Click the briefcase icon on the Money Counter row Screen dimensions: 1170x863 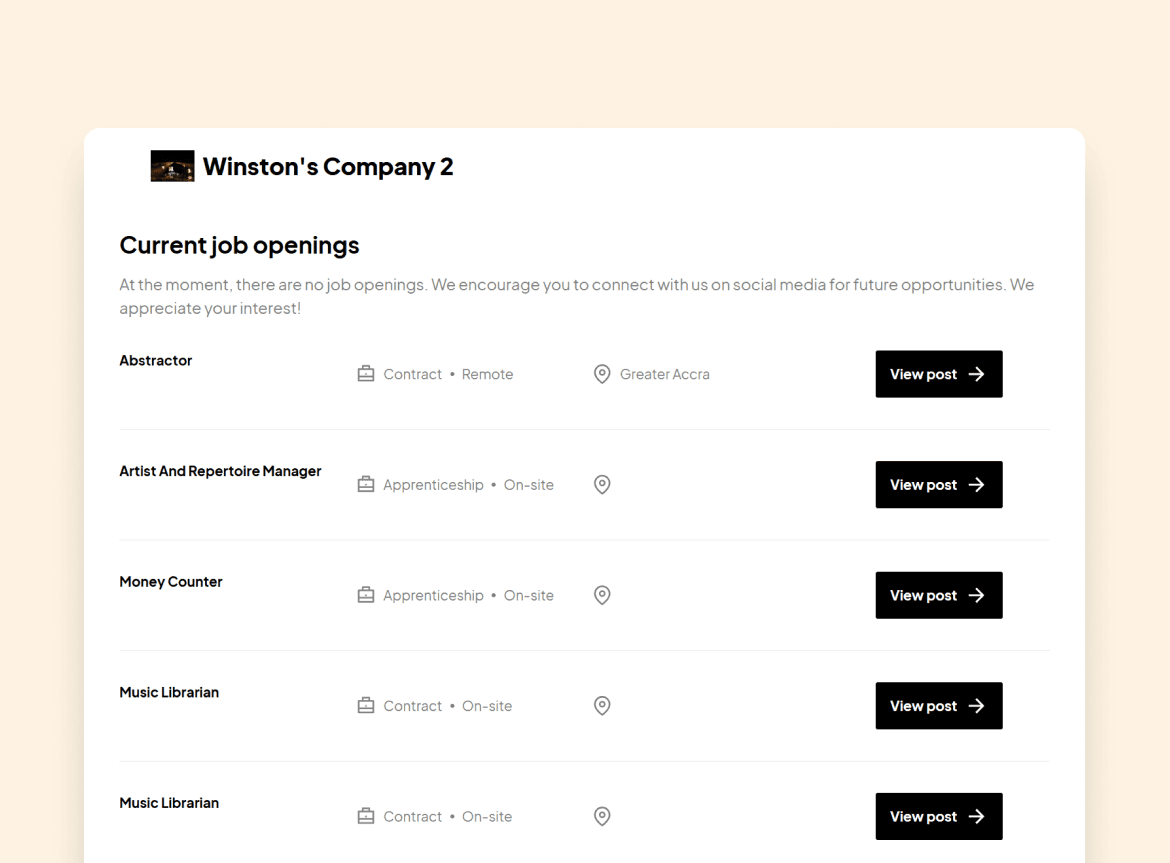(x=366, y=595)
